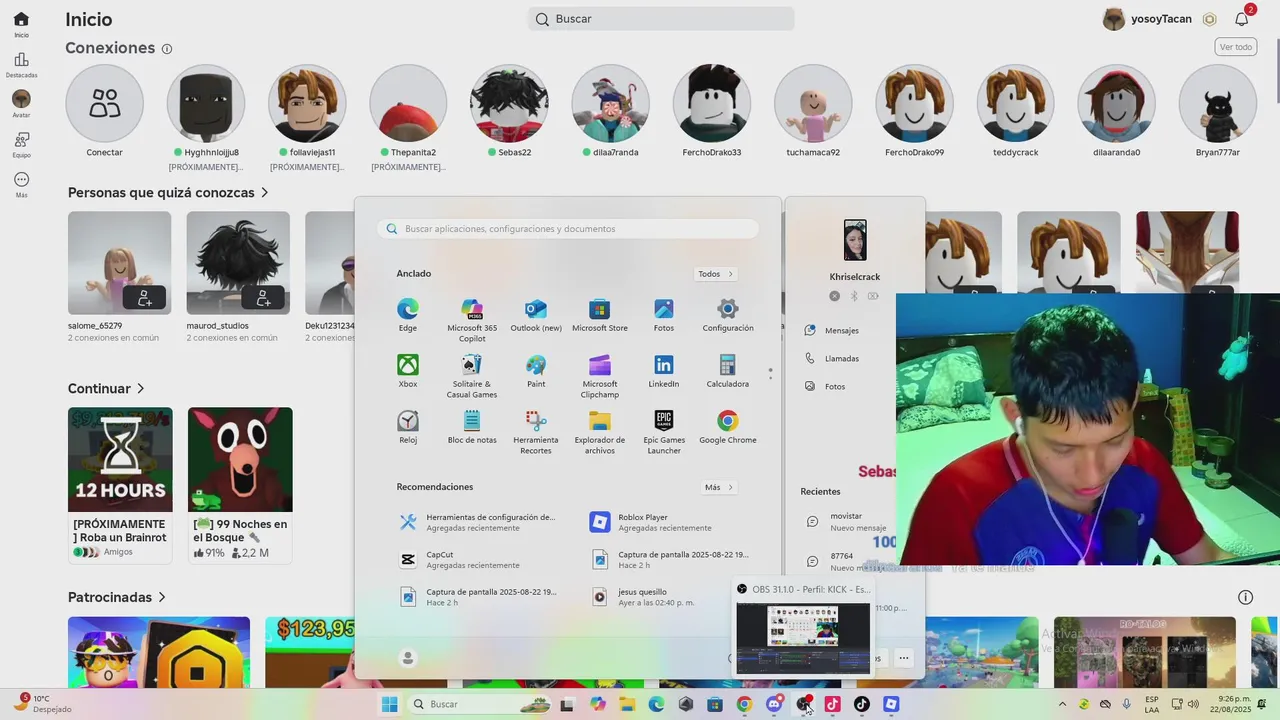Open Explorador de archivos
Viewport: 1280px width, 720px height.
click(600, 432)
